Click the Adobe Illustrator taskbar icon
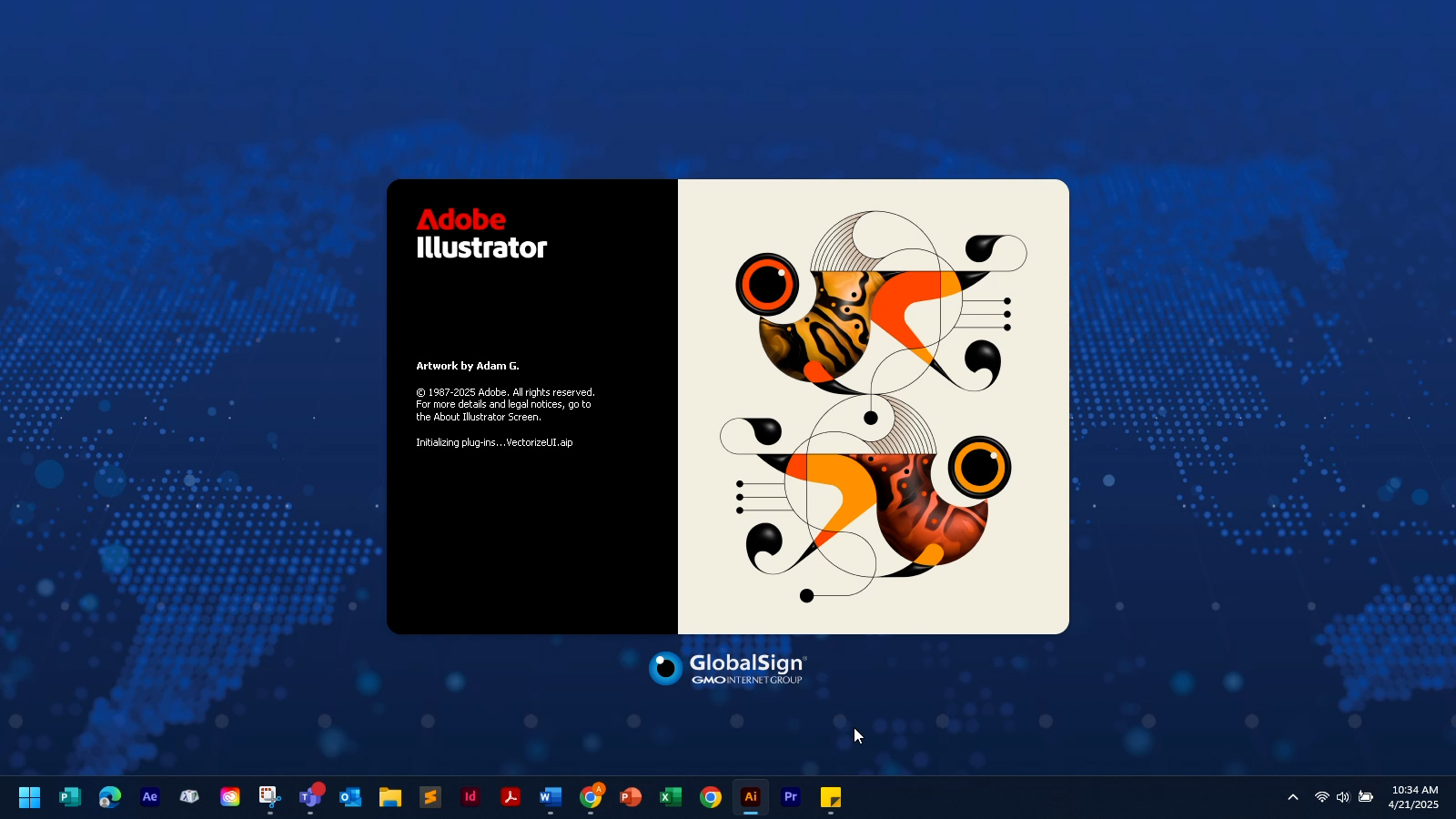The image size is (1456, 819). coord(750,797)
